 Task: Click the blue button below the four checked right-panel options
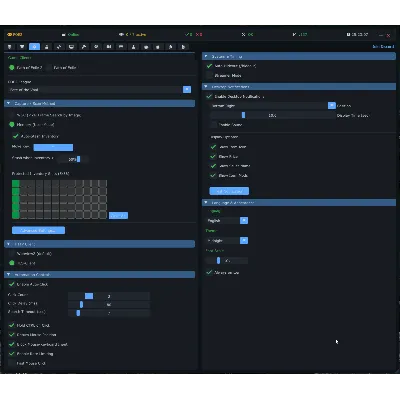[229, 191]
